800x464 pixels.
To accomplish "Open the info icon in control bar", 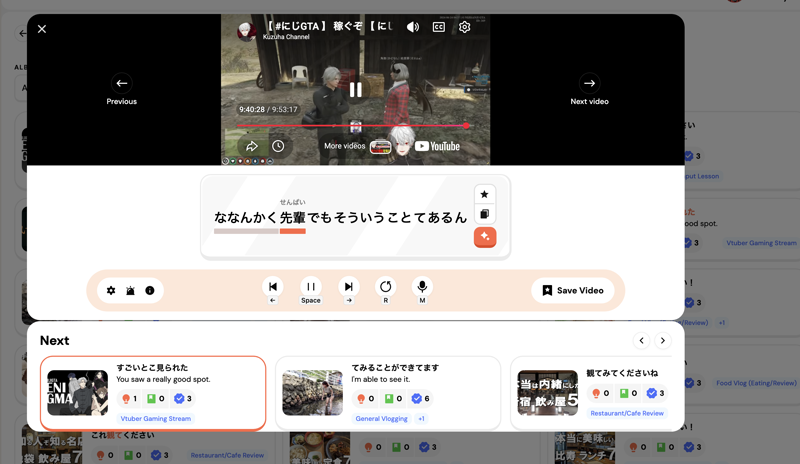I will pyautogui.click(x=149, y=290).
